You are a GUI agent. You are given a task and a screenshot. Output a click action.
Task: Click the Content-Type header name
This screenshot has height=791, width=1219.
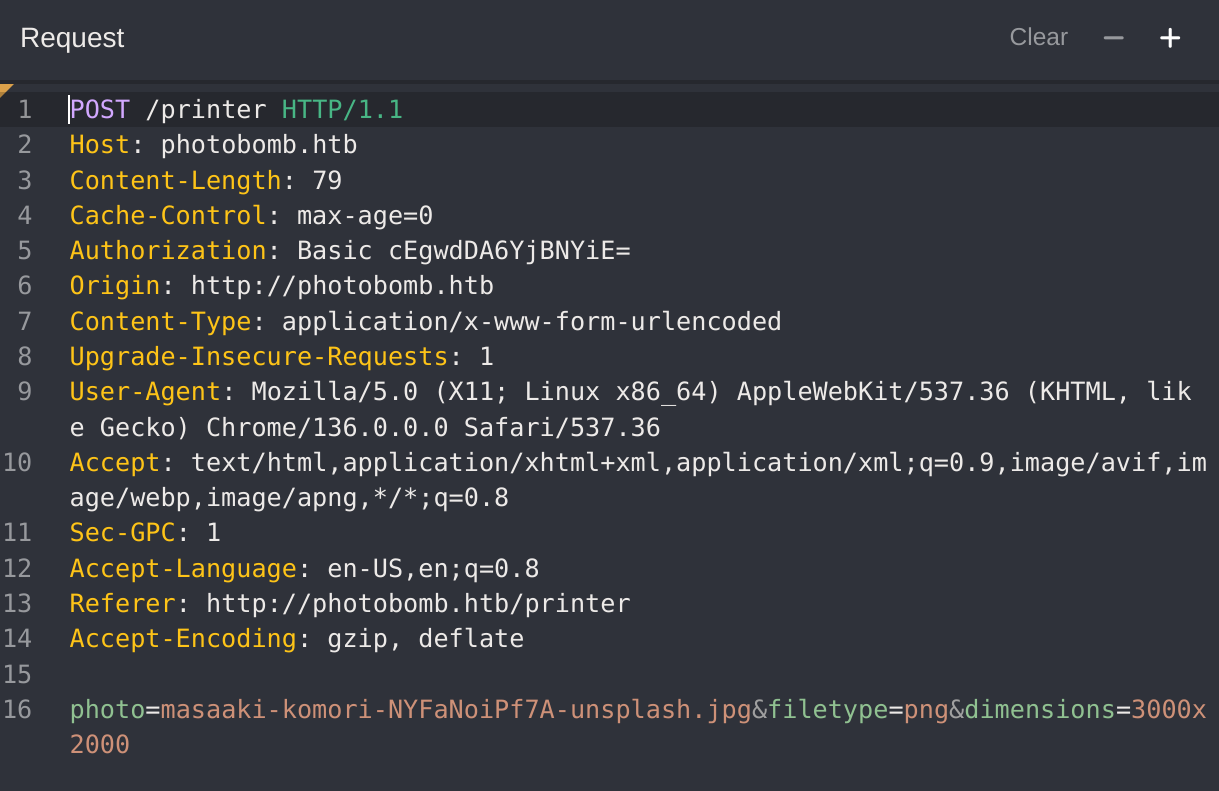(160, 321)
